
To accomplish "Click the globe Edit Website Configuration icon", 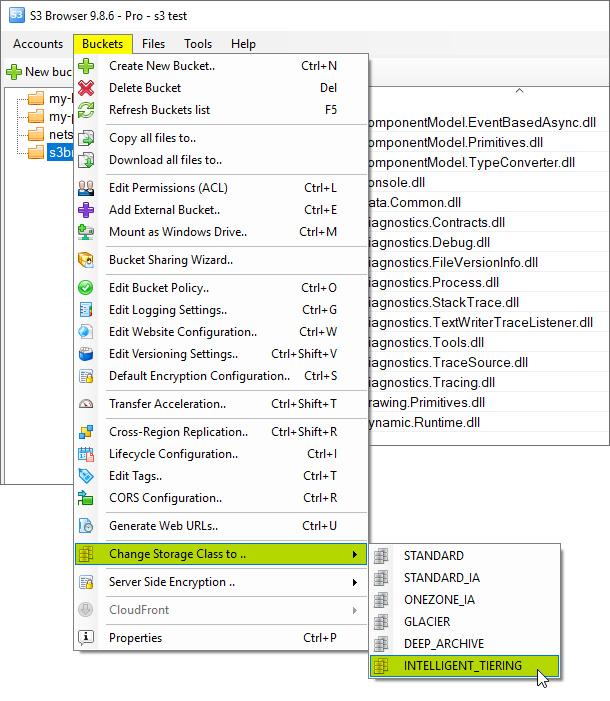I will pyautogui.click(x=86, y=332).
